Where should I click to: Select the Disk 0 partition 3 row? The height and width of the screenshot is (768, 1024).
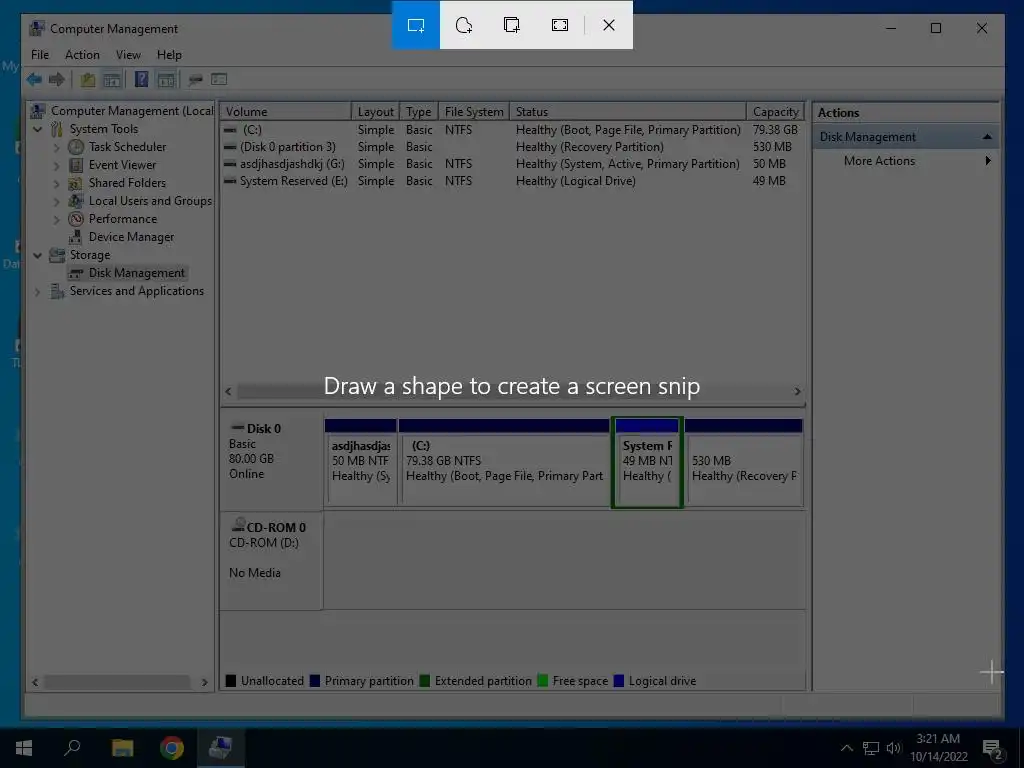tap(513, 147)
